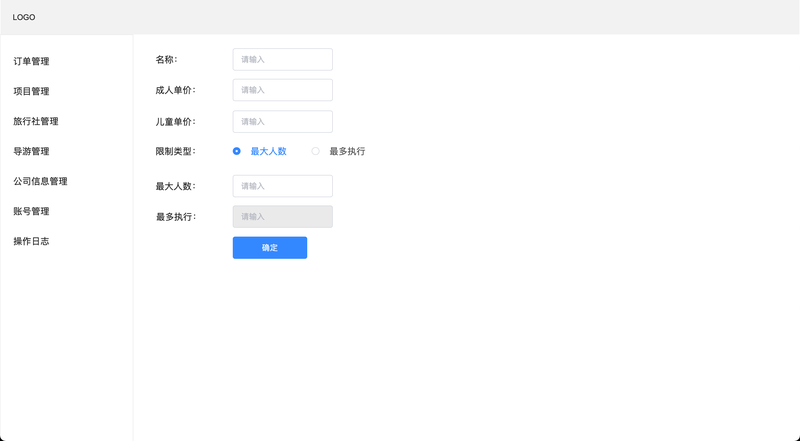The image size is (800, 441).
Task: Choose the 最多执行 radio option
Action: coord(315,151)
